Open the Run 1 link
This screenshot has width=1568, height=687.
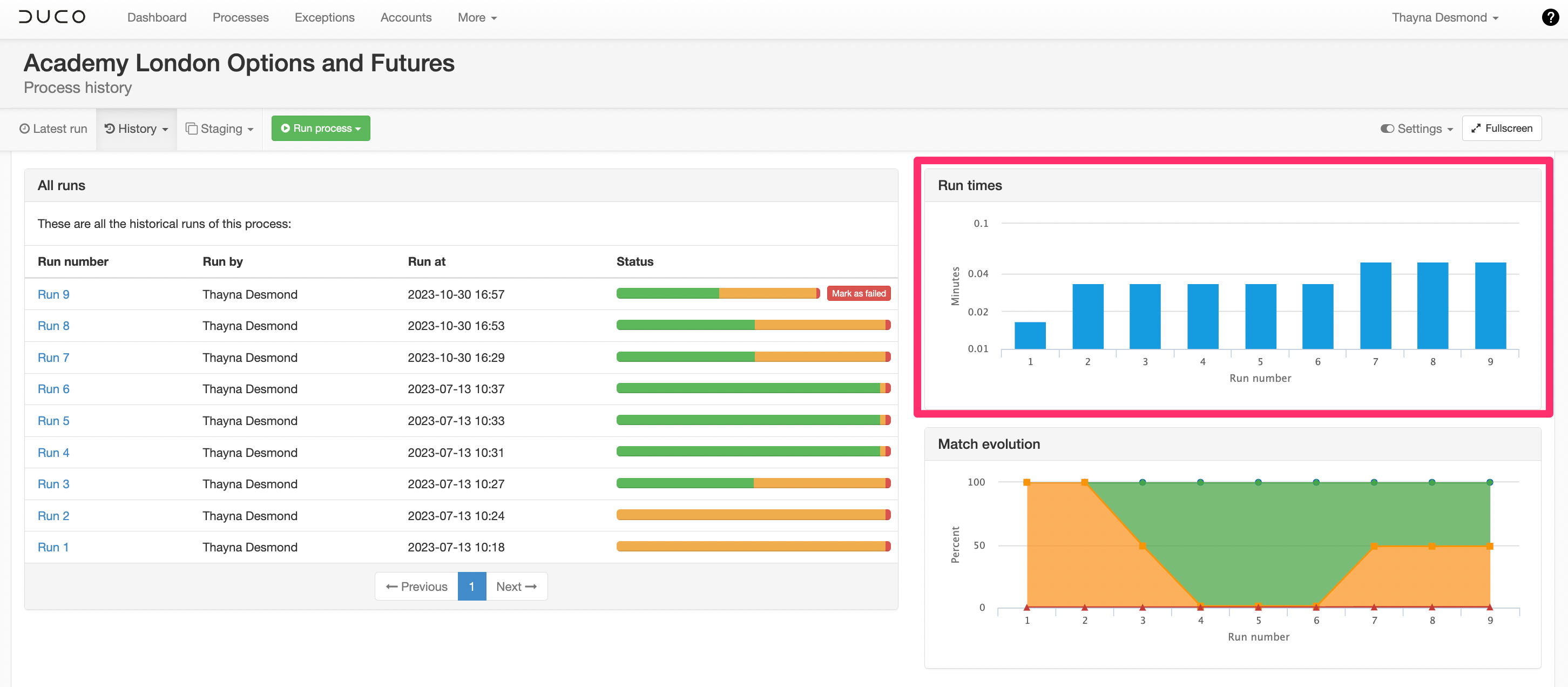[53, 547]
